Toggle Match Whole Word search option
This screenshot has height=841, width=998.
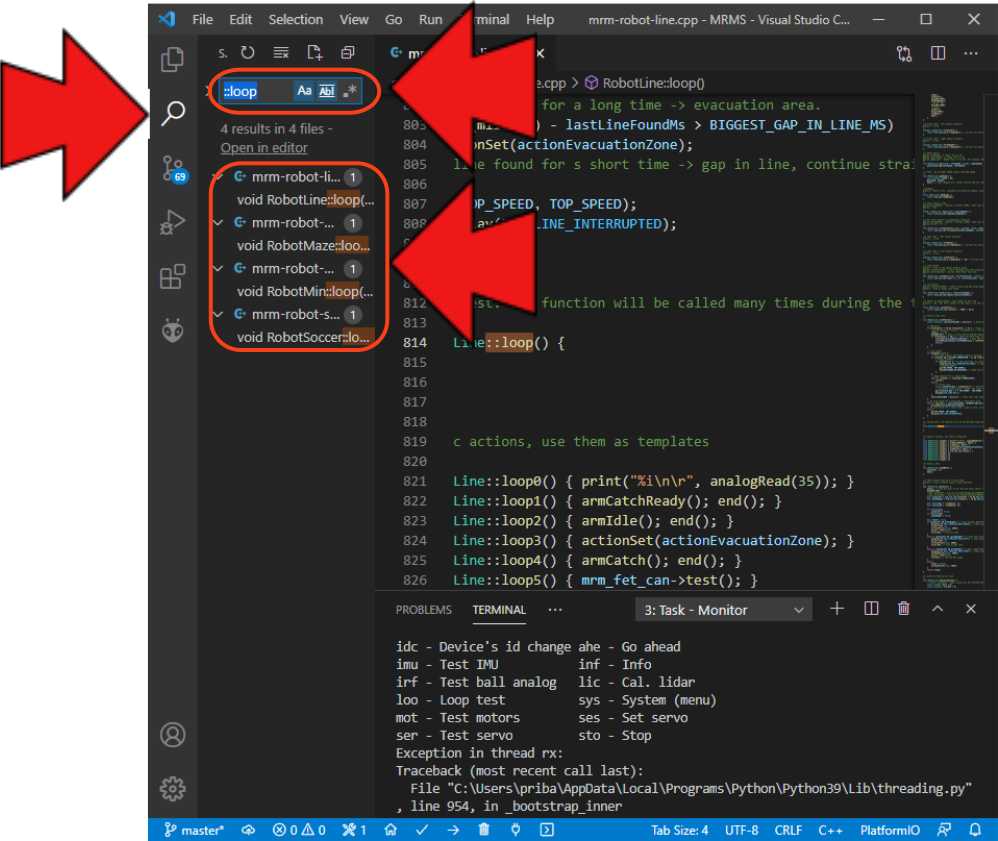pyautogui.click(x=327, y=91)
